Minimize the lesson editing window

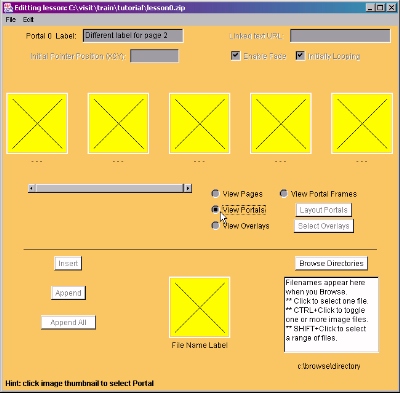point(370,7)
